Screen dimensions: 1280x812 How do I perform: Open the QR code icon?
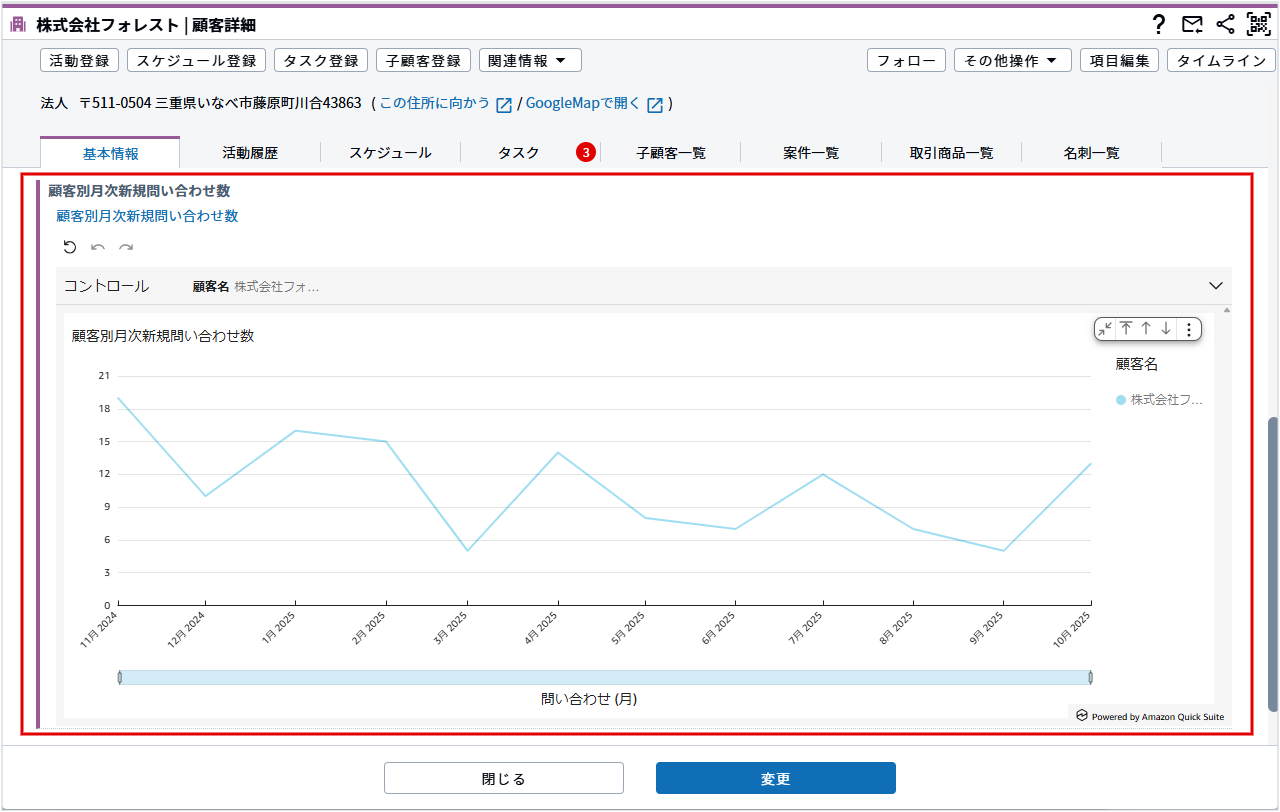[x=1257, y=24]
